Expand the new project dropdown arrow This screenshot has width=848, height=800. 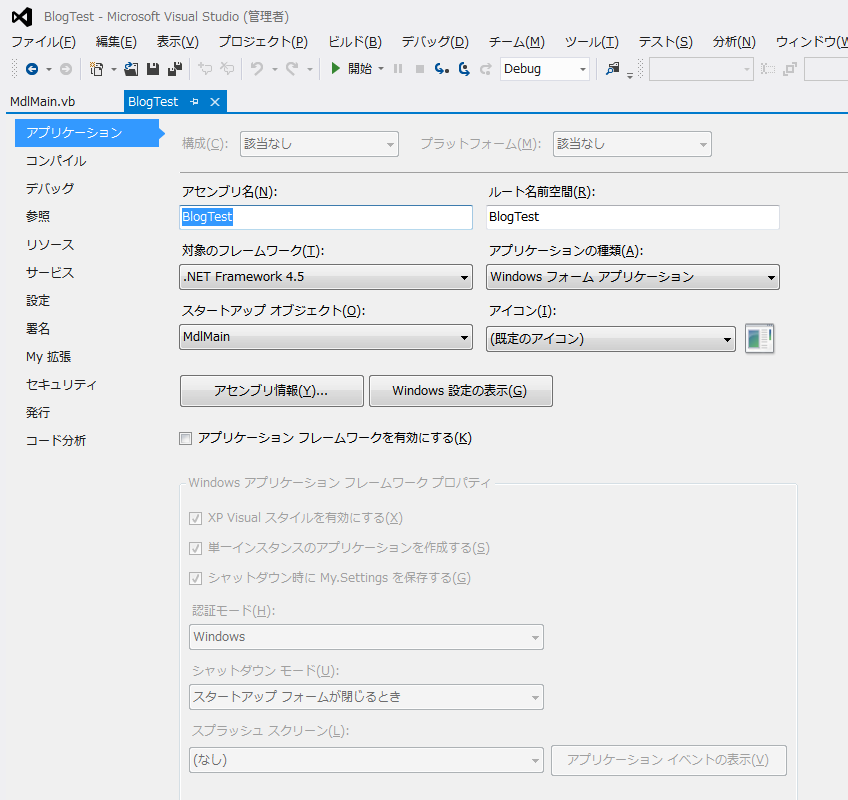pos(114,69)
